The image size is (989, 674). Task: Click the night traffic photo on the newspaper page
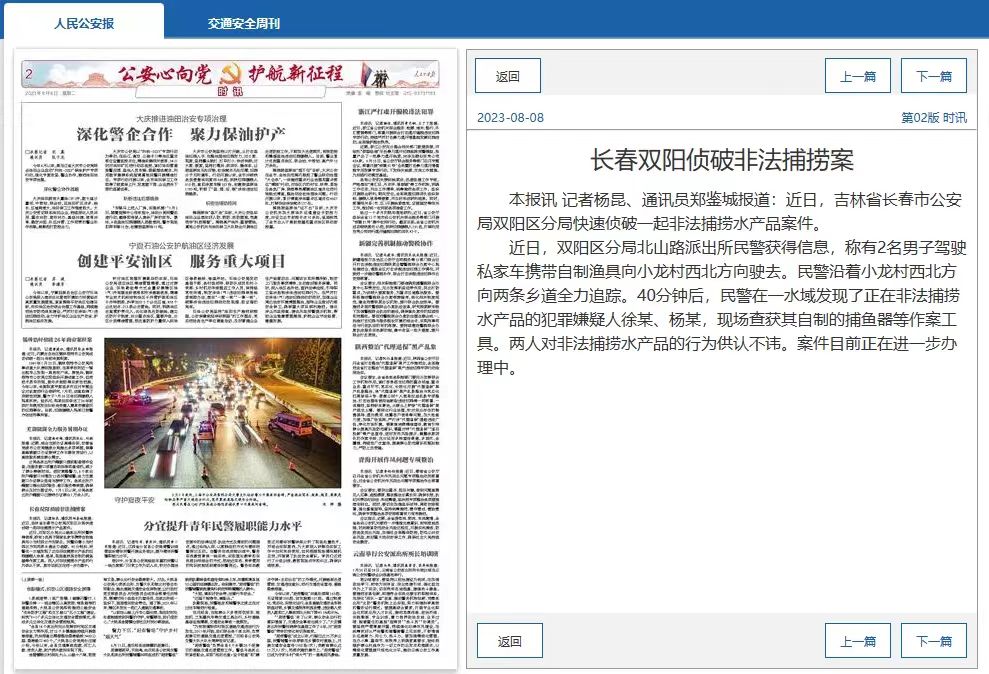[223, 413]
